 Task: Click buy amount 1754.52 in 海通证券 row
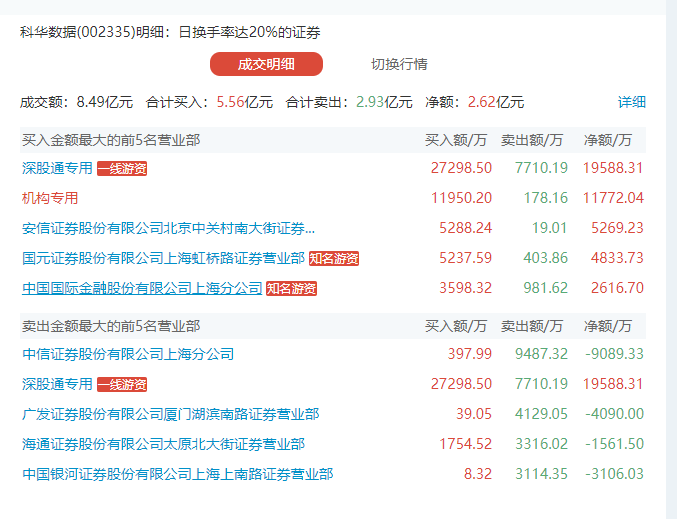(465, 444)
